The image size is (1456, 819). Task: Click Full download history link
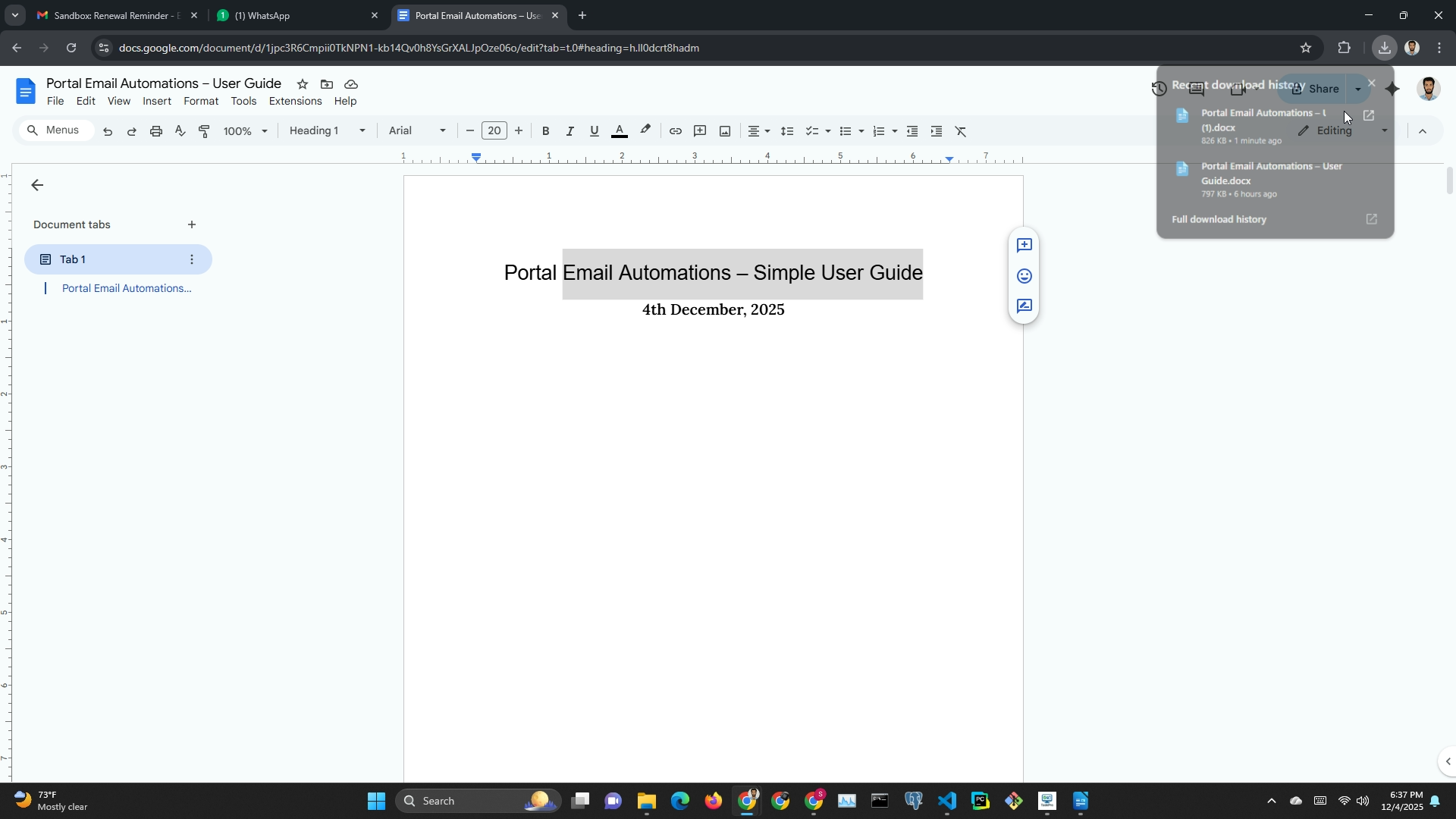pos(1219,219)
